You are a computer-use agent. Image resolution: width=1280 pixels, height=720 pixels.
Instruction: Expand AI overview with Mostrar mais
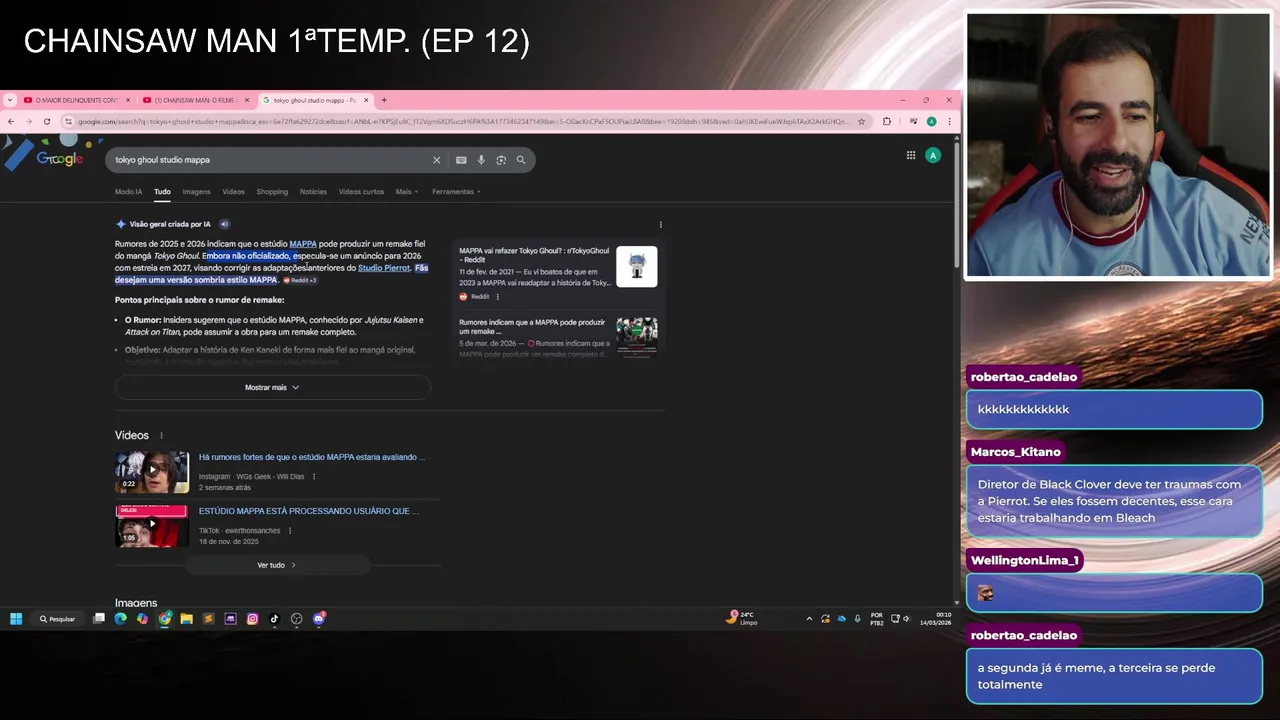pos(272,387)
